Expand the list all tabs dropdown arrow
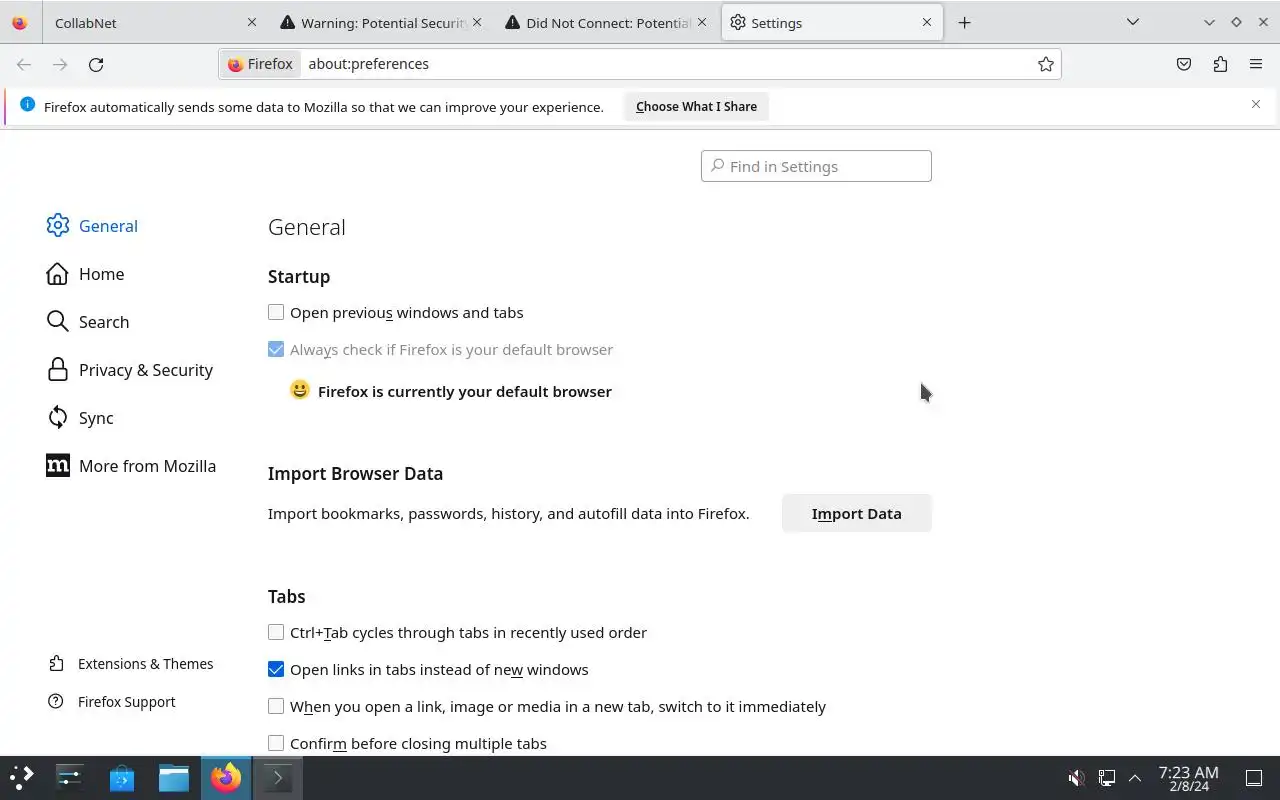 1132,22
